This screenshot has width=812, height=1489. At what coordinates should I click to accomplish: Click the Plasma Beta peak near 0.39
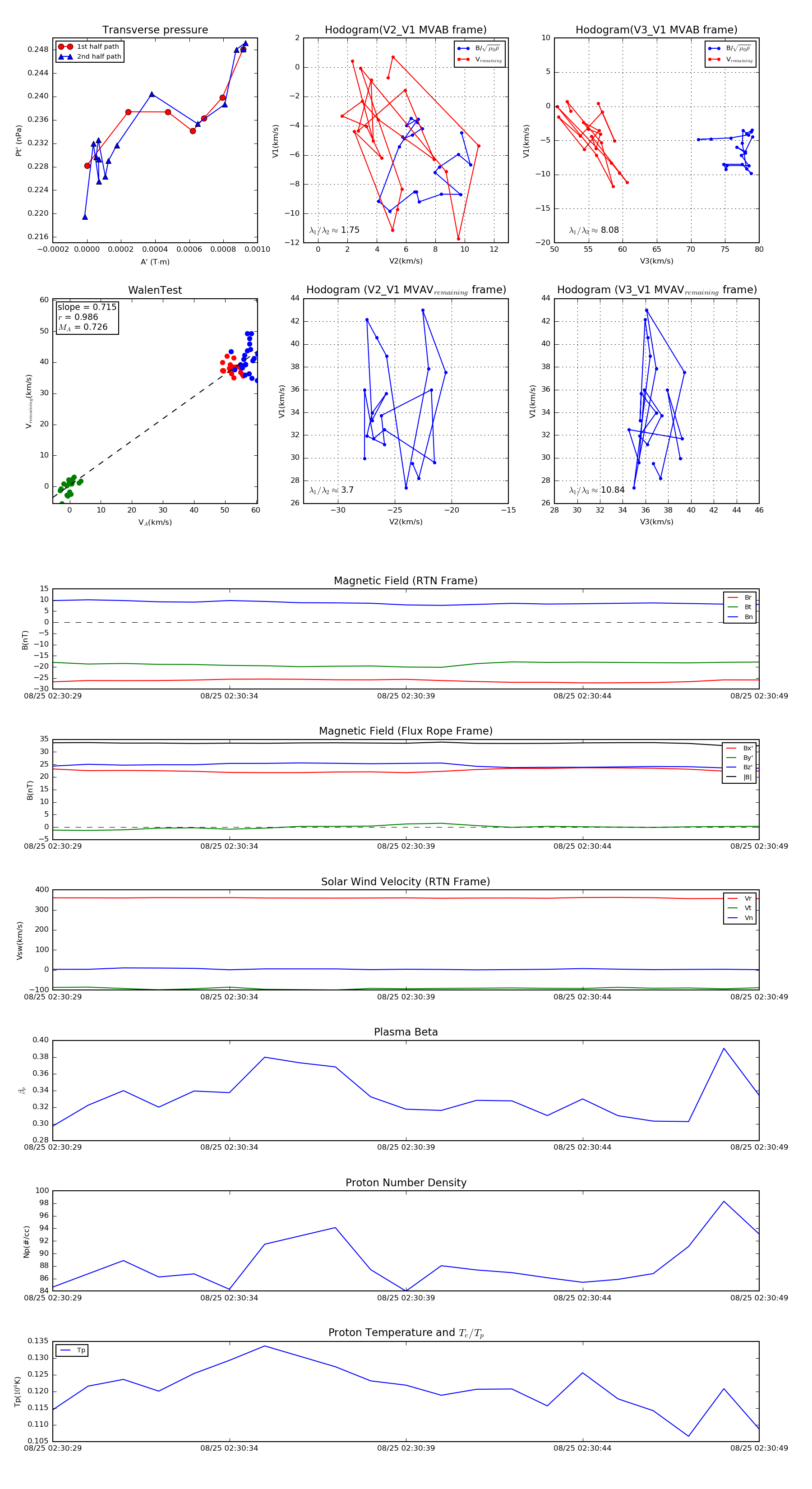click(x=724, y=1049)
